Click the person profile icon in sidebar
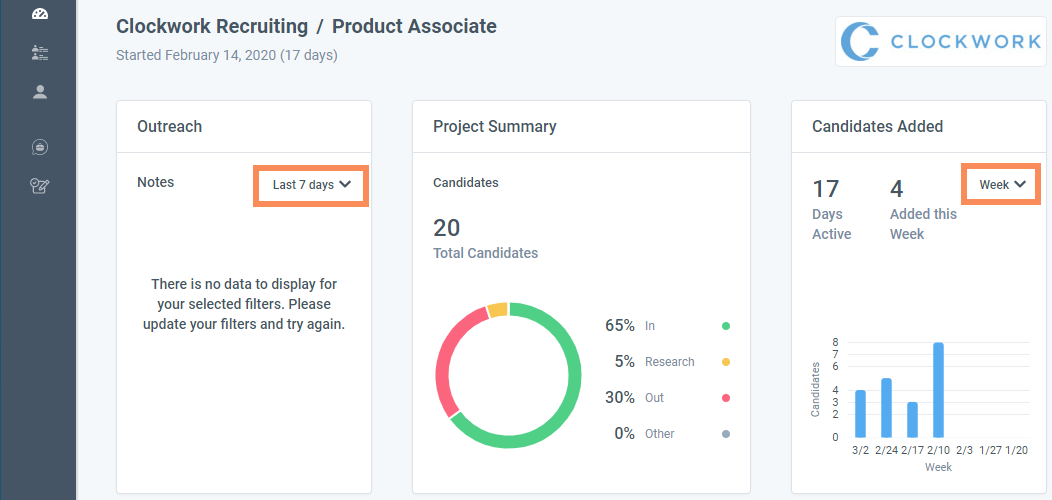 [40, 92]
